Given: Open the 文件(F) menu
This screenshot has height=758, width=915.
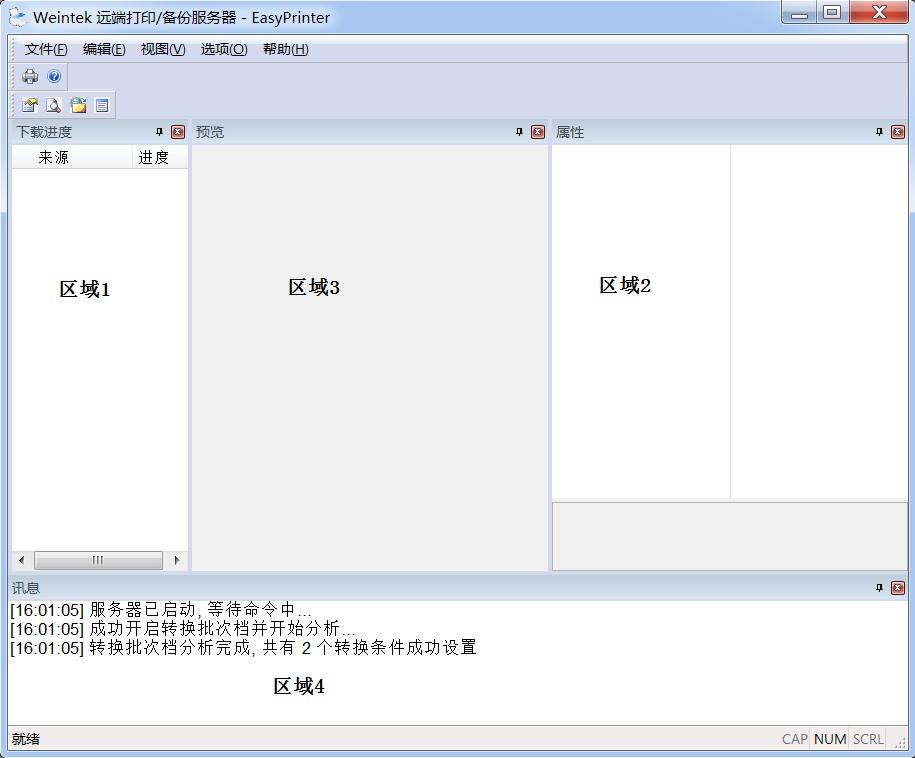Looking at the screenshot, I should (x=46, y=50).
